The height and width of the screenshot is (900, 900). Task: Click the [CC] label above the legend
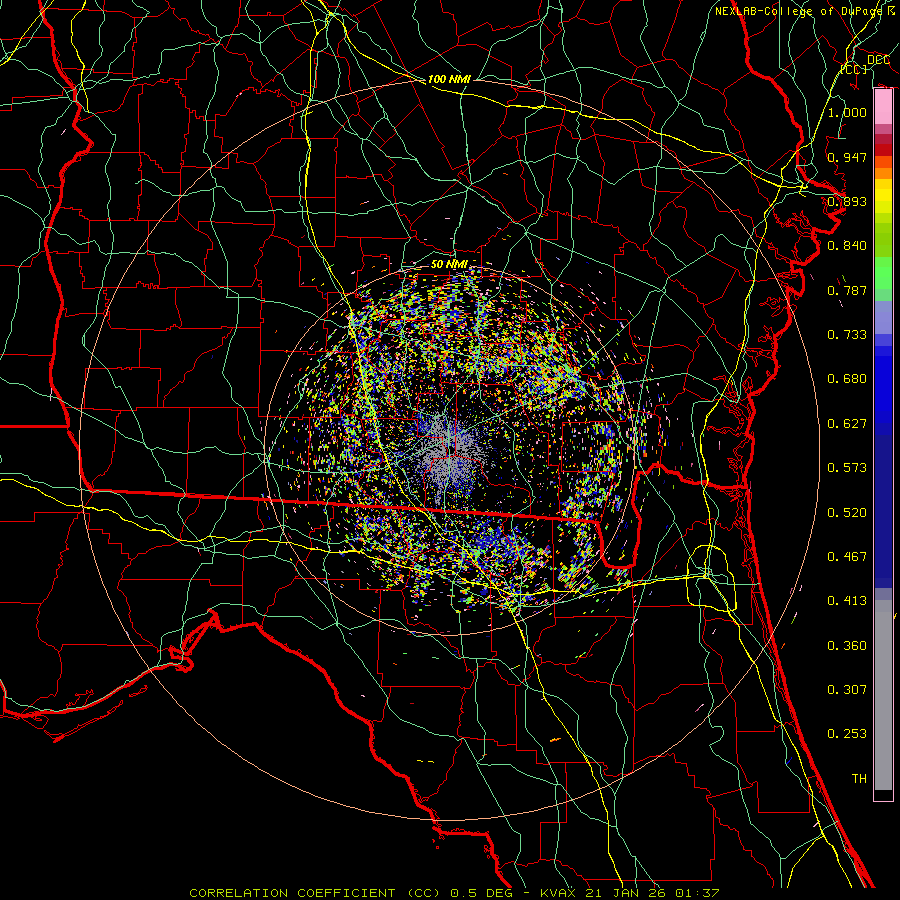tap(854, 69)
